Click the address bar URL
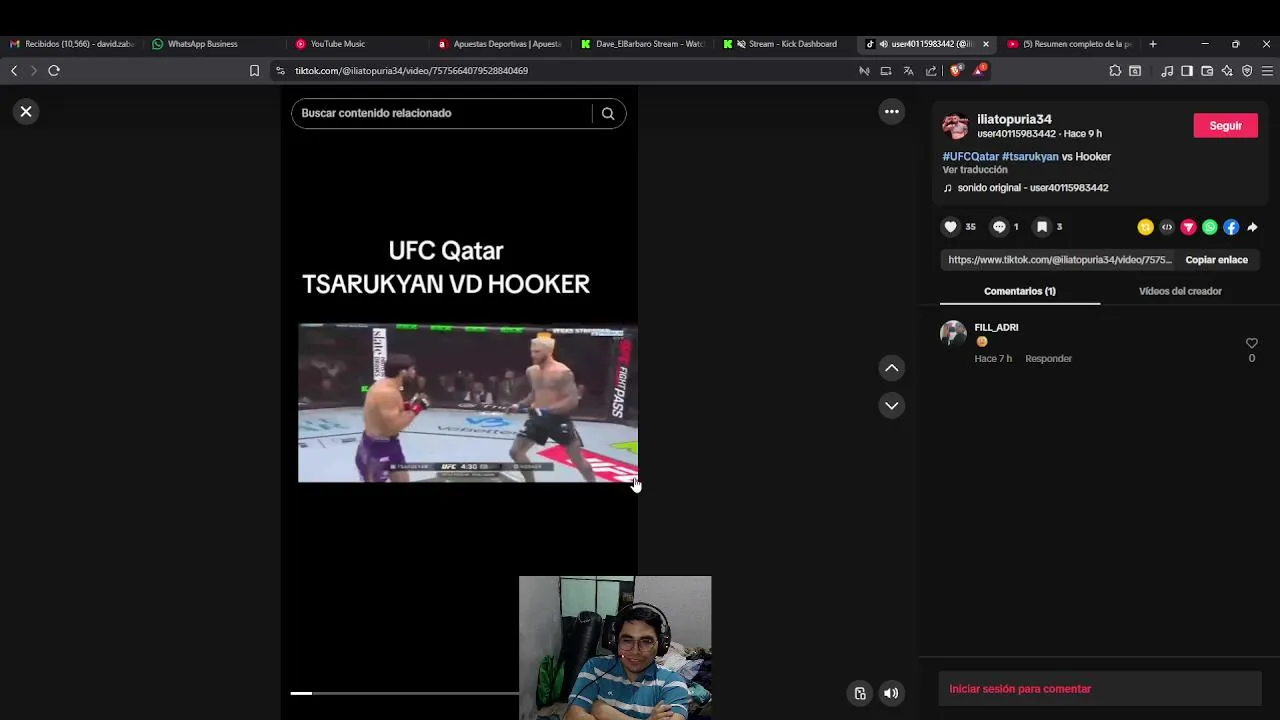 point(411,71)
